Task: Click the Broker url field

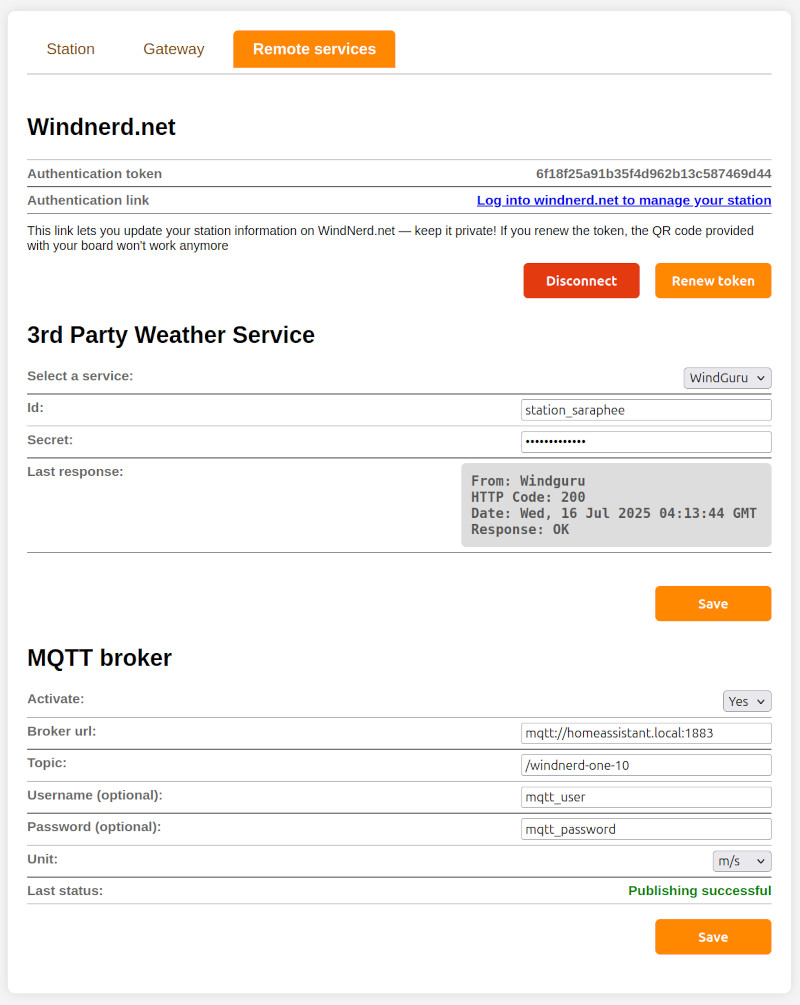Action: tap(646, 733)
